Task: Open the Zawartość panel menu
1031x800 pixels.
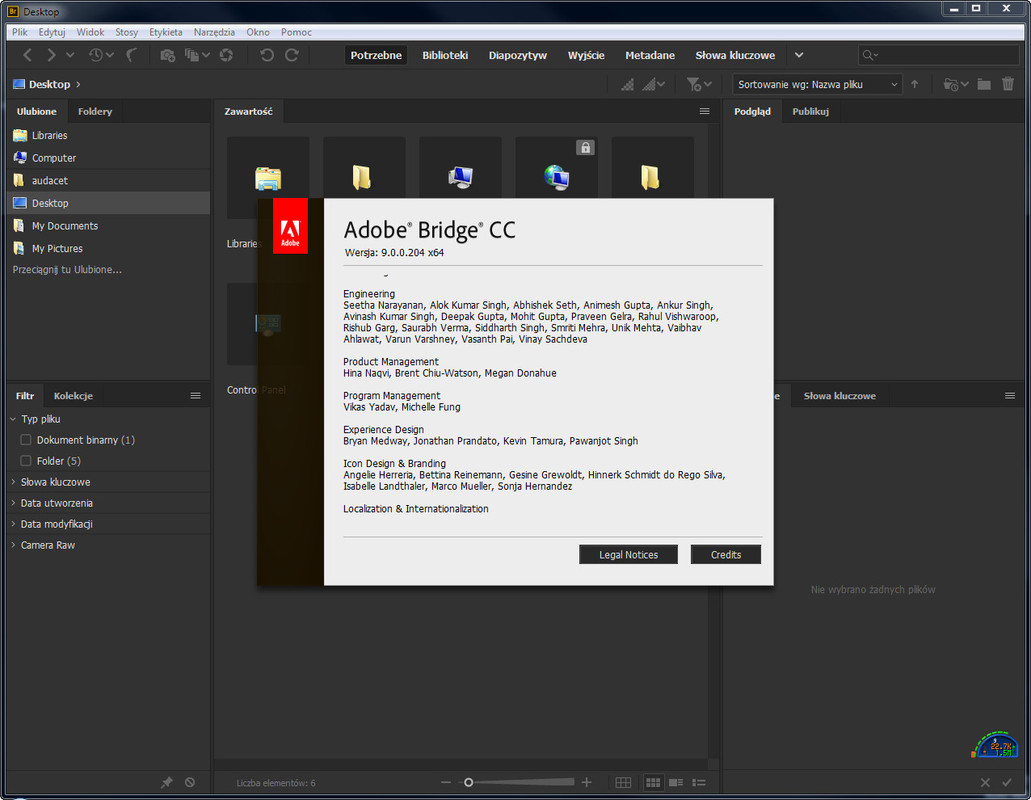Action: coord(704,111)
